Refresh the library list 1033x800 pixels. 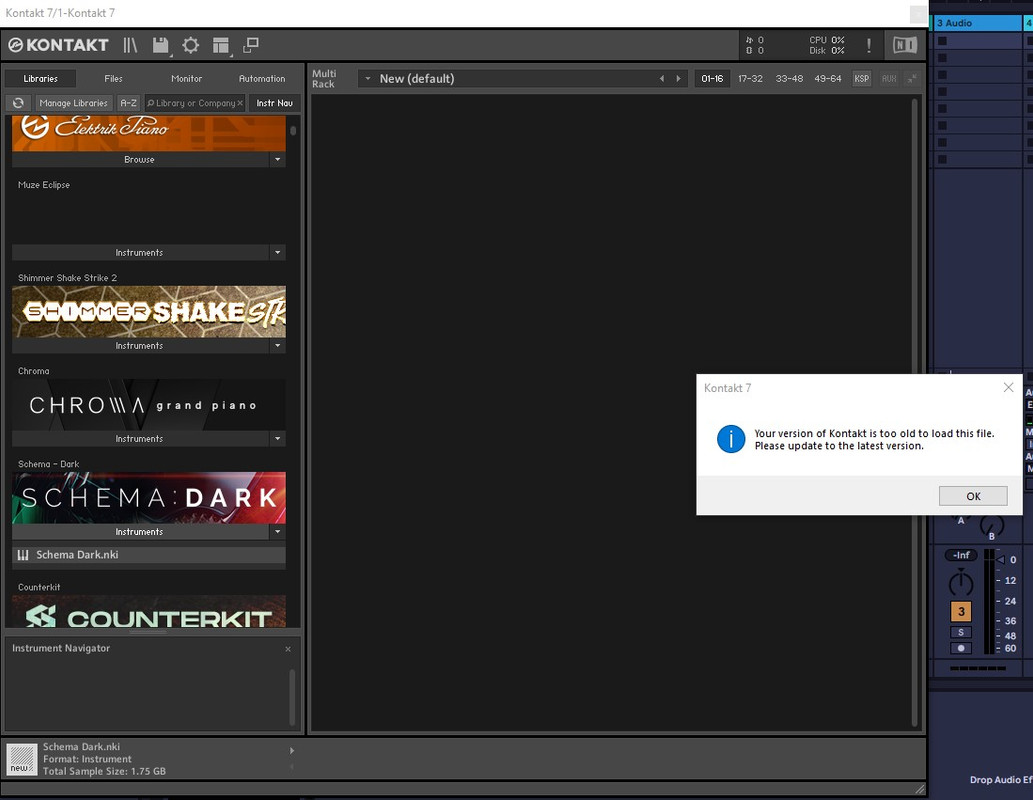click(x=18, y=103)
